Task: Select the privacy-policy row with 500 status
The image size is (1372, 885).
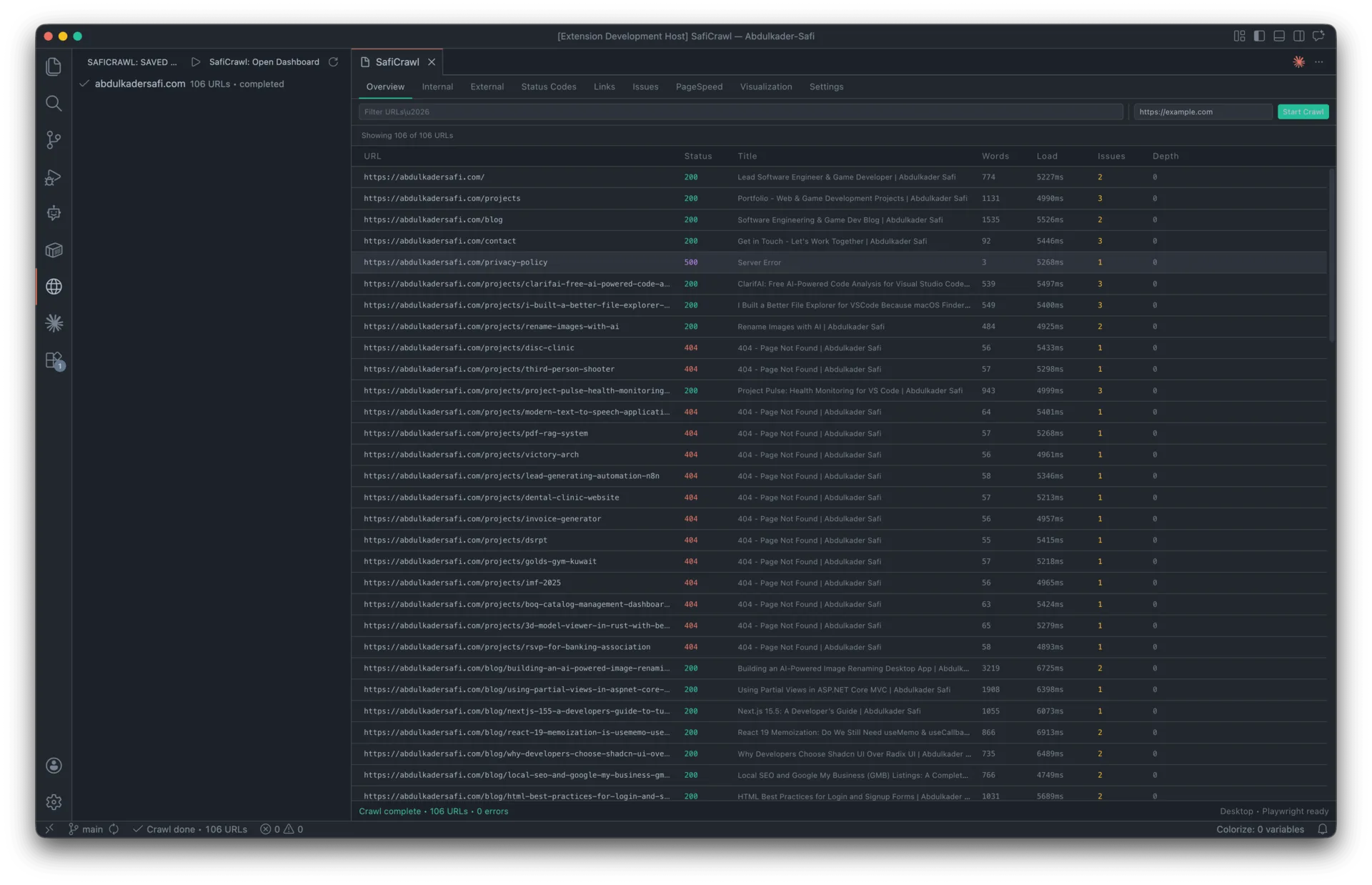Action: coord(839,262)
